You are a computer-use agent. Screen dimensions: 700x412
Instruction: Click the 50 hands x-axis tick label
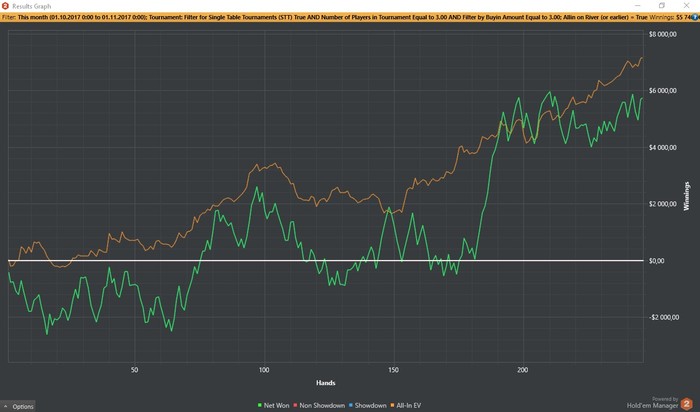click(x=134, y=370)
